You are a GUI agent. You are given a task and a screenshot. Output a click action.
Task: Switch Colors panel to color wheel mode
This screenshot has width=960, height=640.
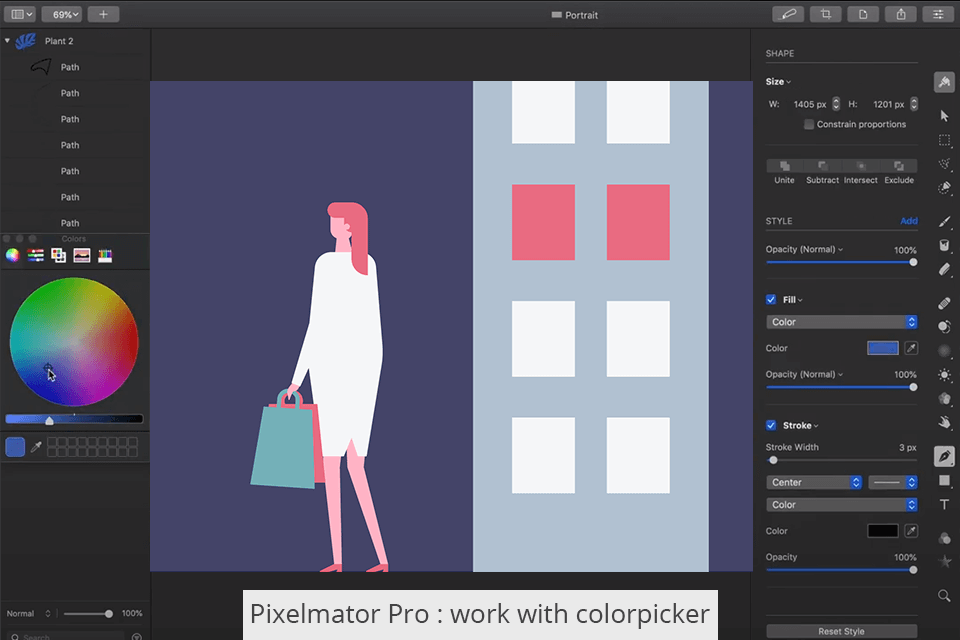(12, 255)
